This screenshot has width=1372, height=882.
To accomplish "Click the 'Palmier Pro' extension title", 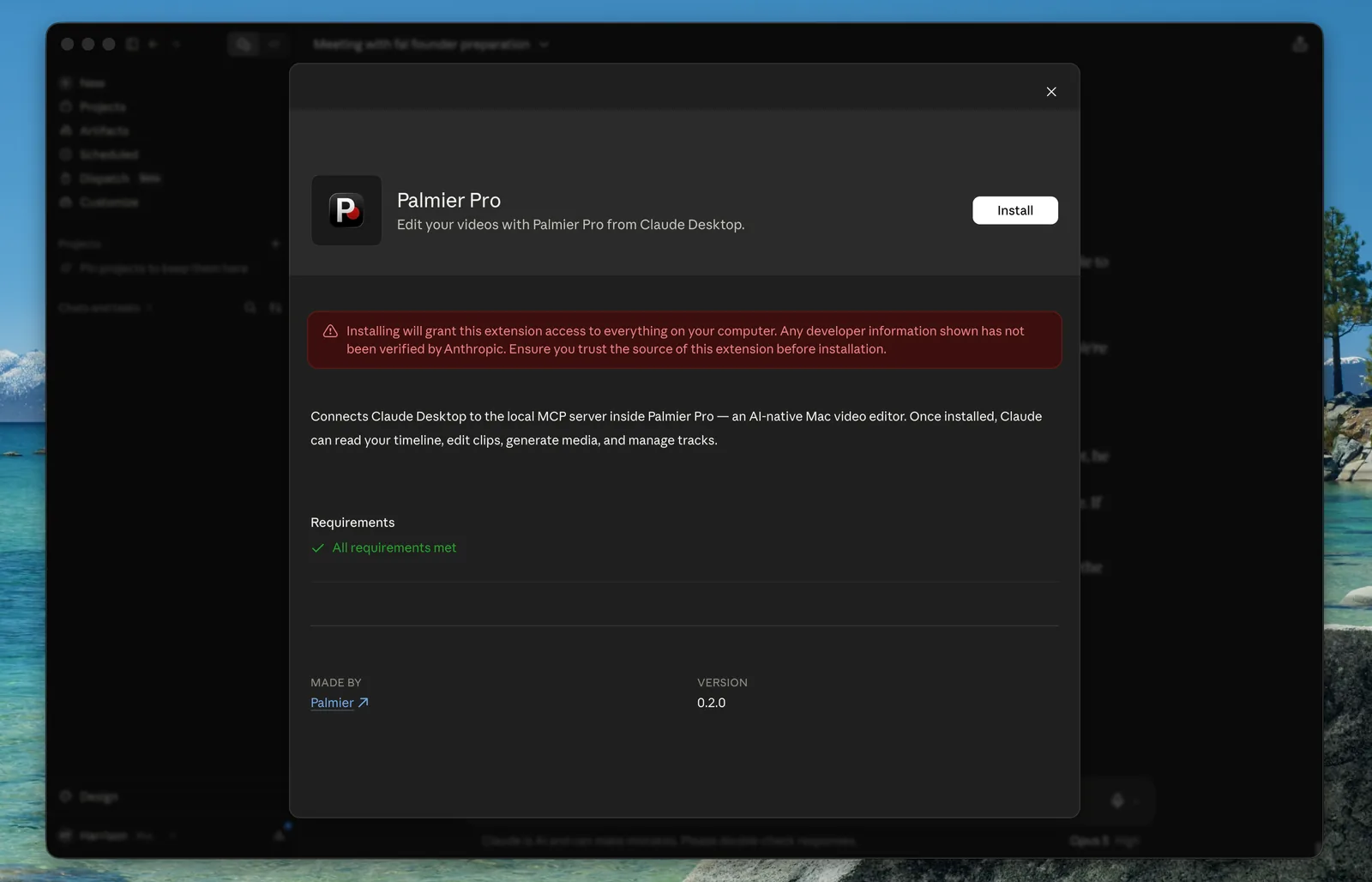I will 448,200.
